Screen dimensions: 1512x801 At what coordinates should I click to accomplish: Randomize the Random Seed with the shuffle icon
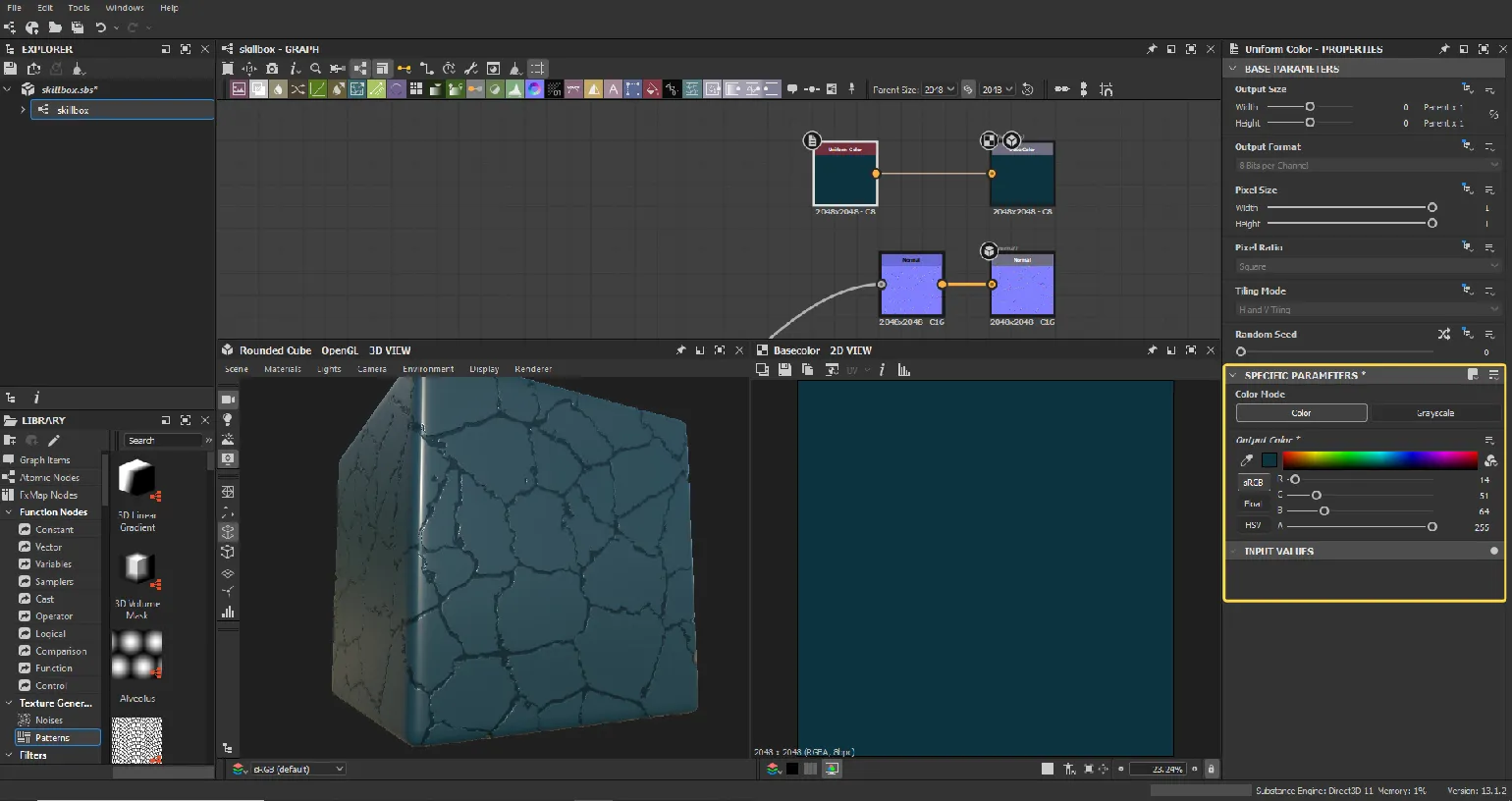coord(1443,335)
